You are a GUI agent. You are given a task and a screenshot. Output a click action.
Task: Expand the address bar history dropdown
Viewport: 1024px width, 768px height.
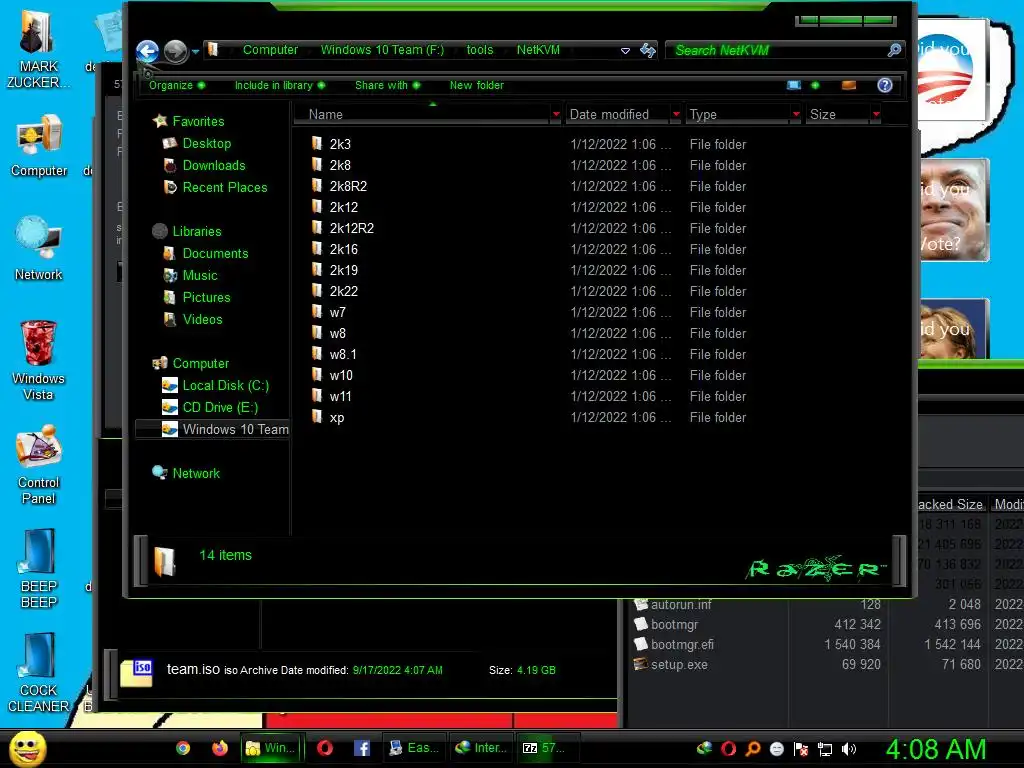pyautogui.click(x=625, y=50)
